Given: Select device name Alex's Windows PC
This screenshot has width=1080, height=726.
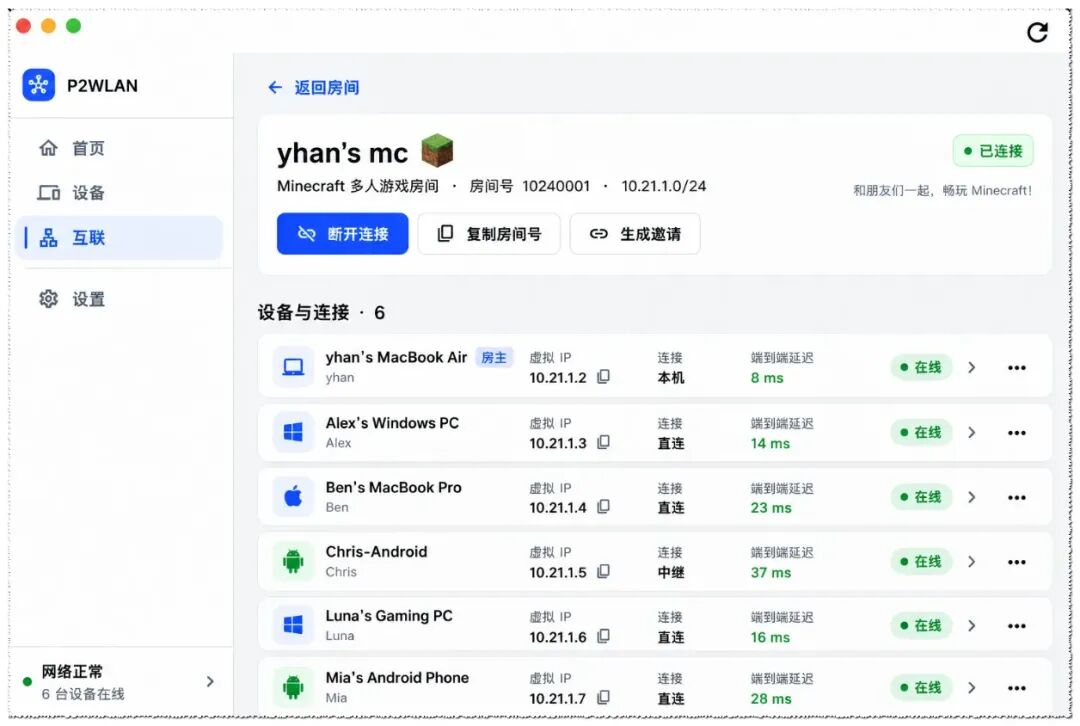Looking at the screenshot, I should click(392, 423).
